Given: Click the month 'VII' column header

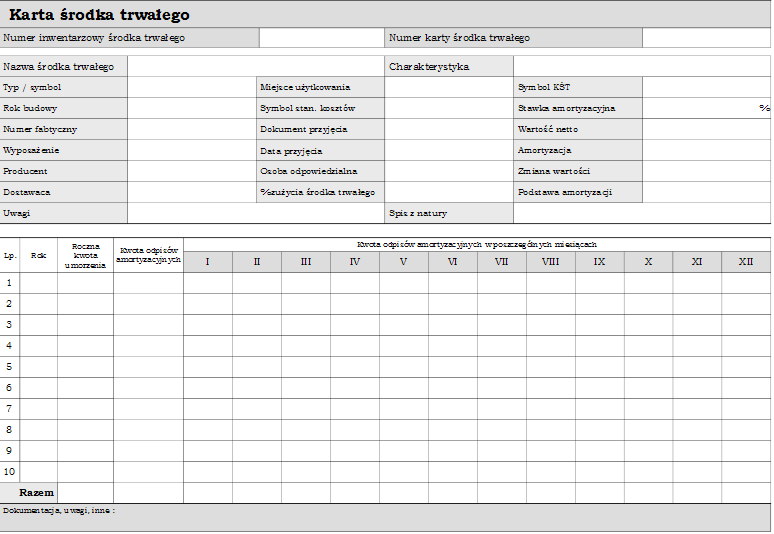Looking at the screenshot, I should 502,262.
